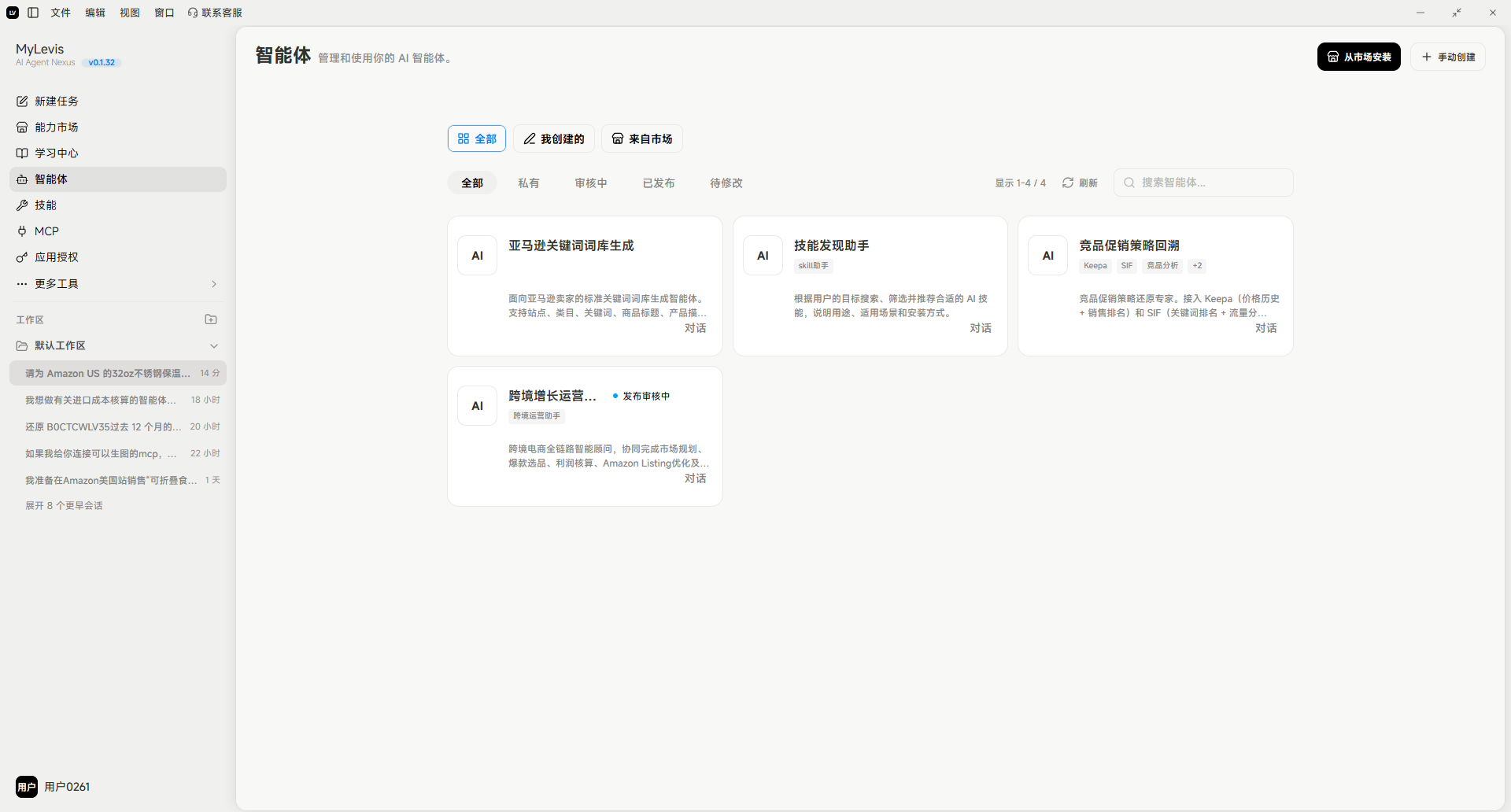Click the MyLevis logo icon in title bar
The image size is (1511, 812).
click(13, 13)
